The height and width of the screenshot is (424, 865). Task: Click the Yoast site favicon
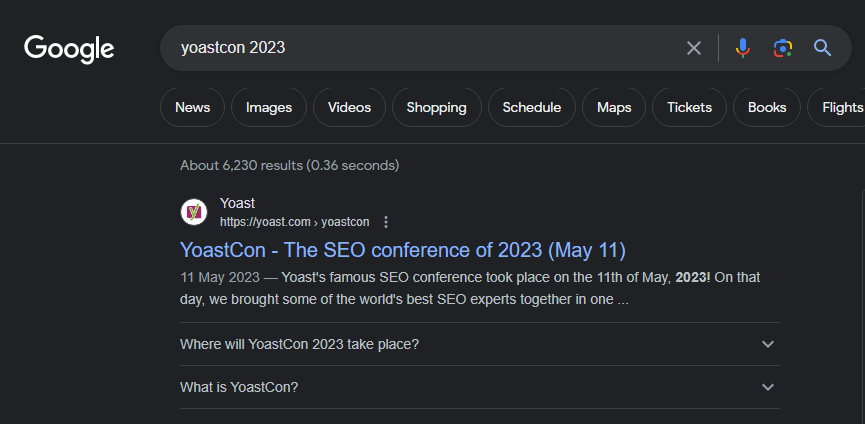tap(194, 212)
